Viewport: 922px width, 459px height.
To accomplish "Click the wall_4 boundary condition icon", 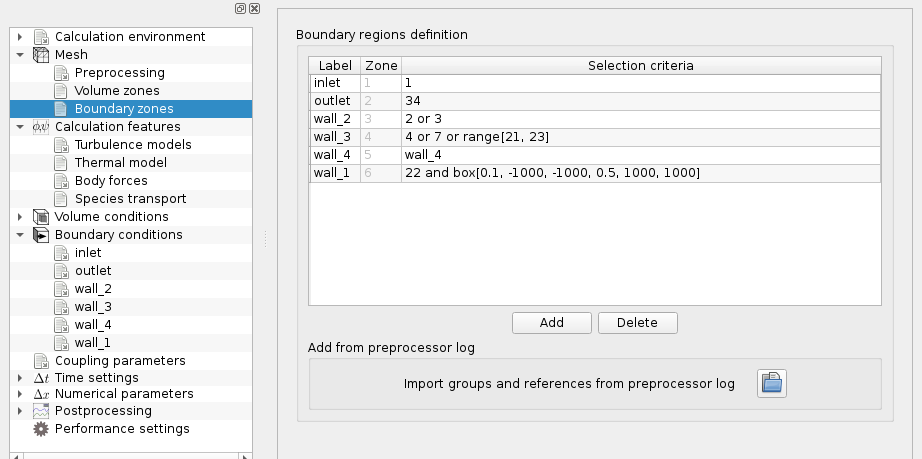I will click(61, 325).
